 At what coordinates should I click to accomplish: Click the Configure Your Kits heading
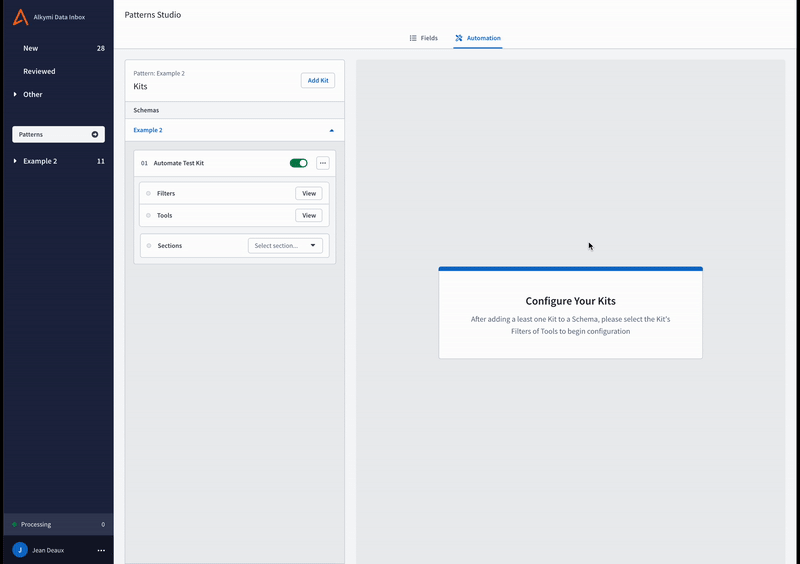(570, 301)
